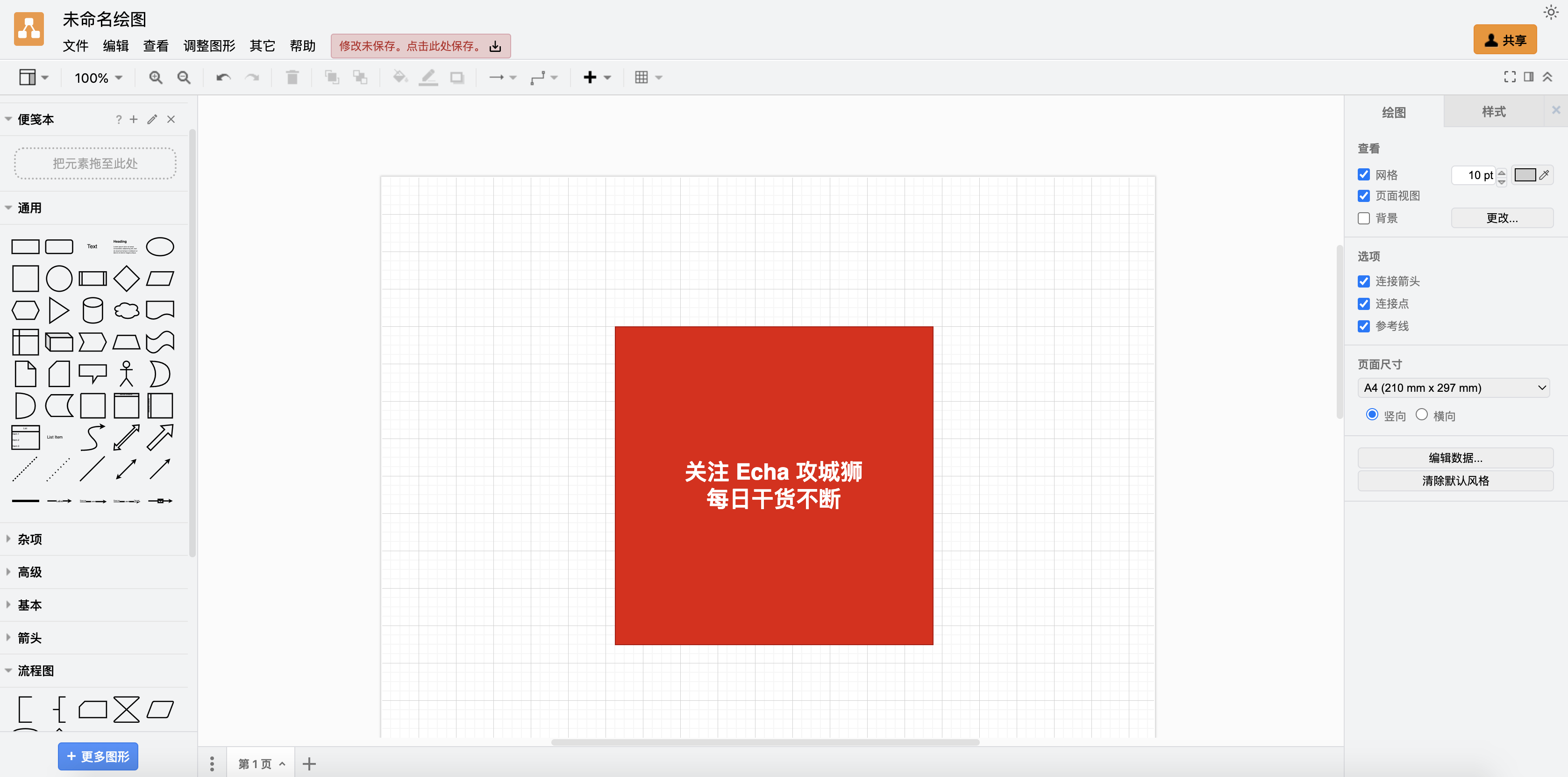The image size is (1568, 777).
Task: Open the 帮助 menu
Action: (x=302, y=46)
